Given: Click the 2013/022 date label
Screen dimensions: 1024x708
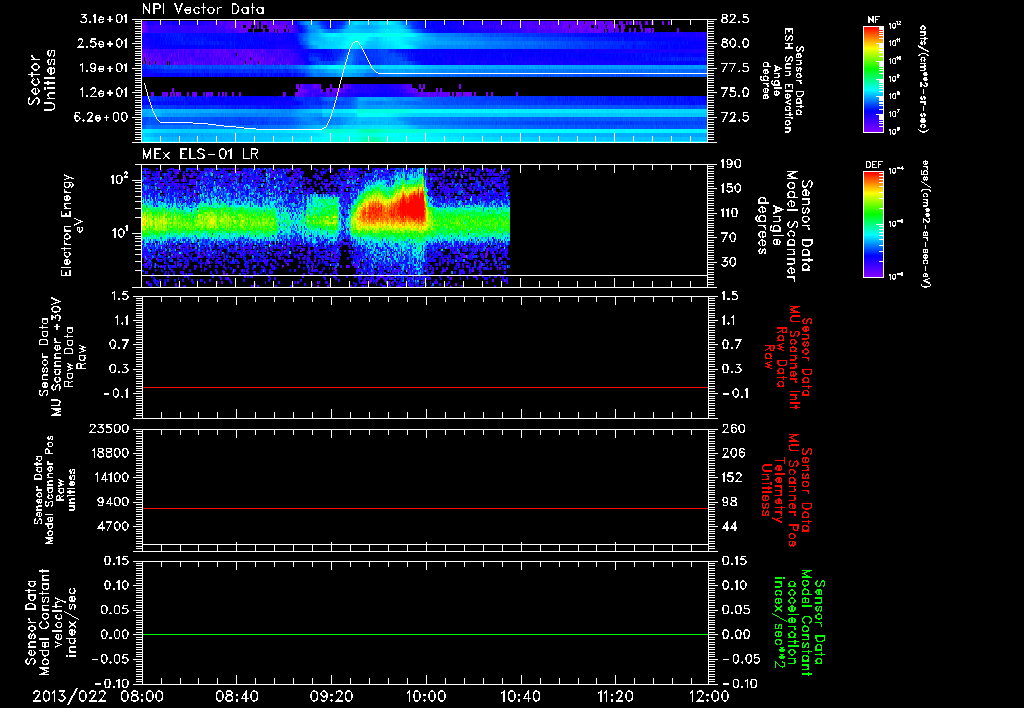Looking at the screenshot, I should (69, 696).
